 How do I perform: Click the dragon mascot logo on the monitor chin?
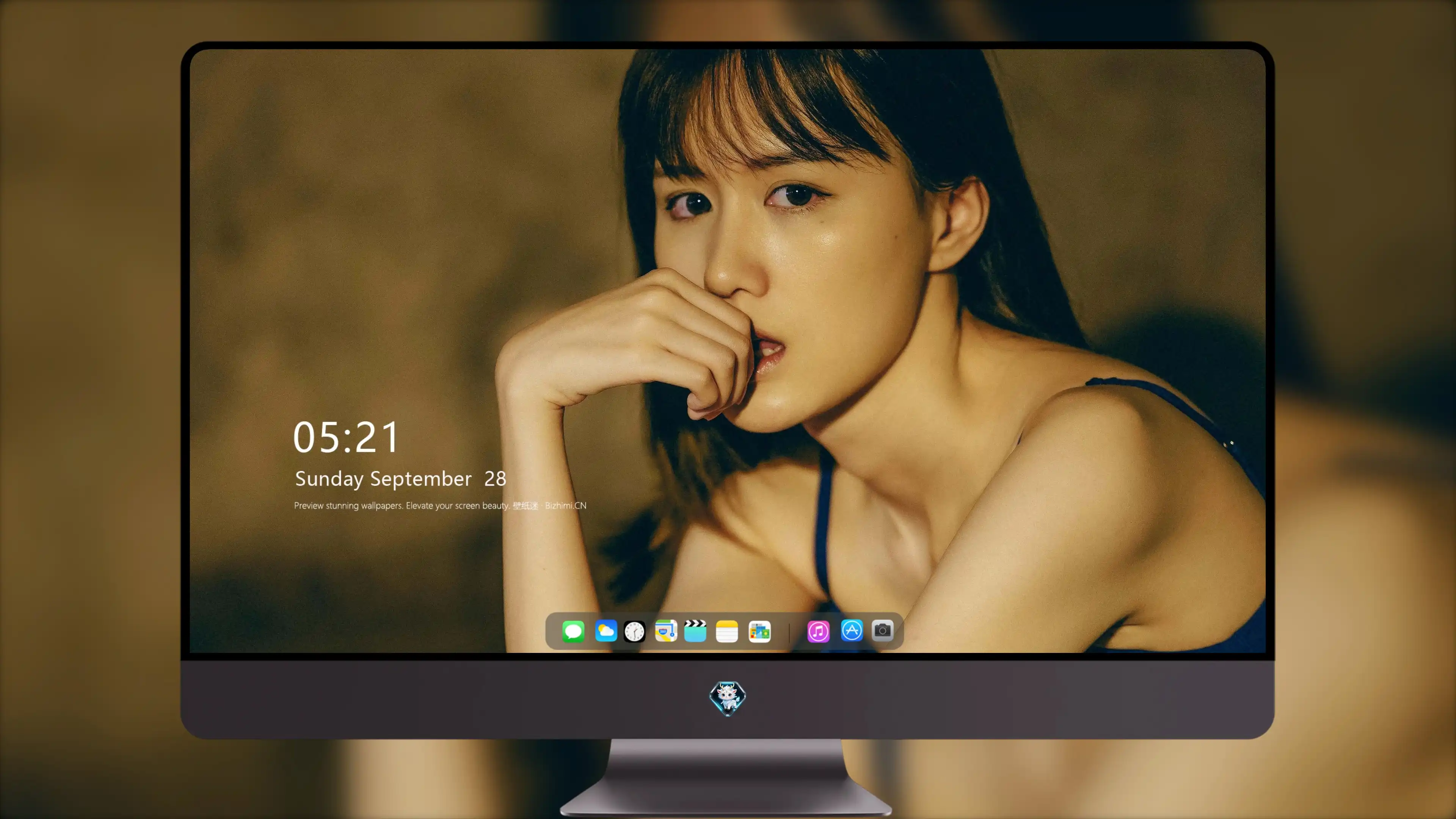click(728, 698)
